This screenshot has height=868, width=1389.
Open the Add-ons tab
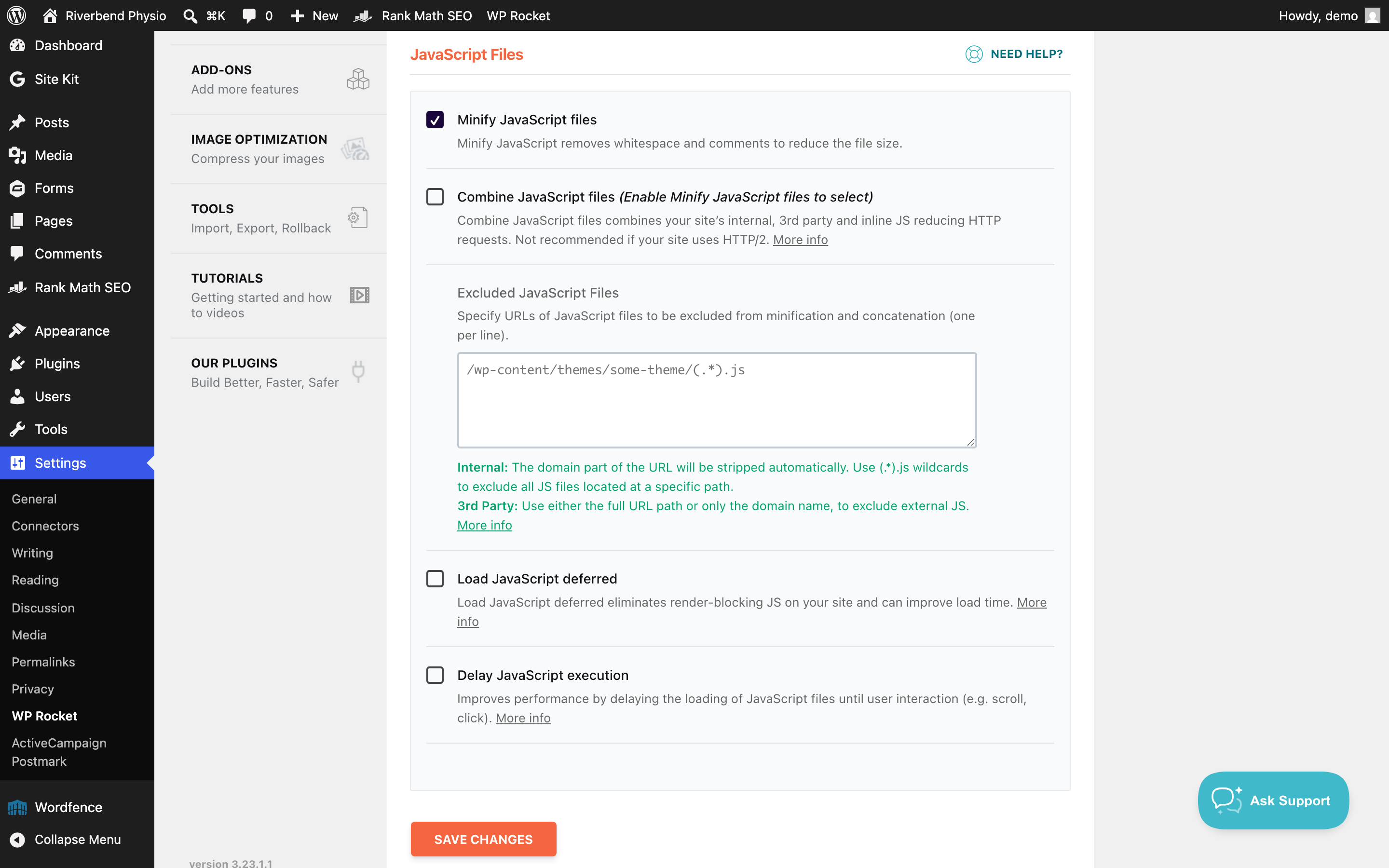tap(278, 79)
